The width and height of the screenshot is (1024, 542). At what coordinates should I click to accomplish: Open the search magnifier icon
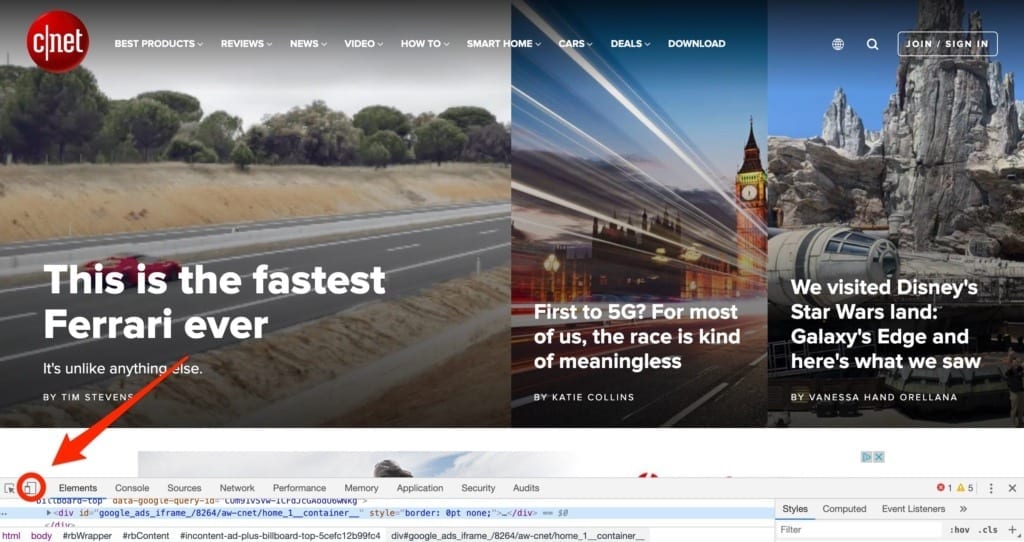click(x=872, y=44)
